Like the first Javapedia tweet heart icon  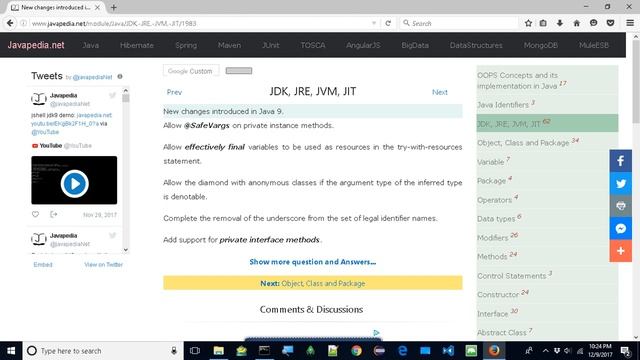pos(36,214)
